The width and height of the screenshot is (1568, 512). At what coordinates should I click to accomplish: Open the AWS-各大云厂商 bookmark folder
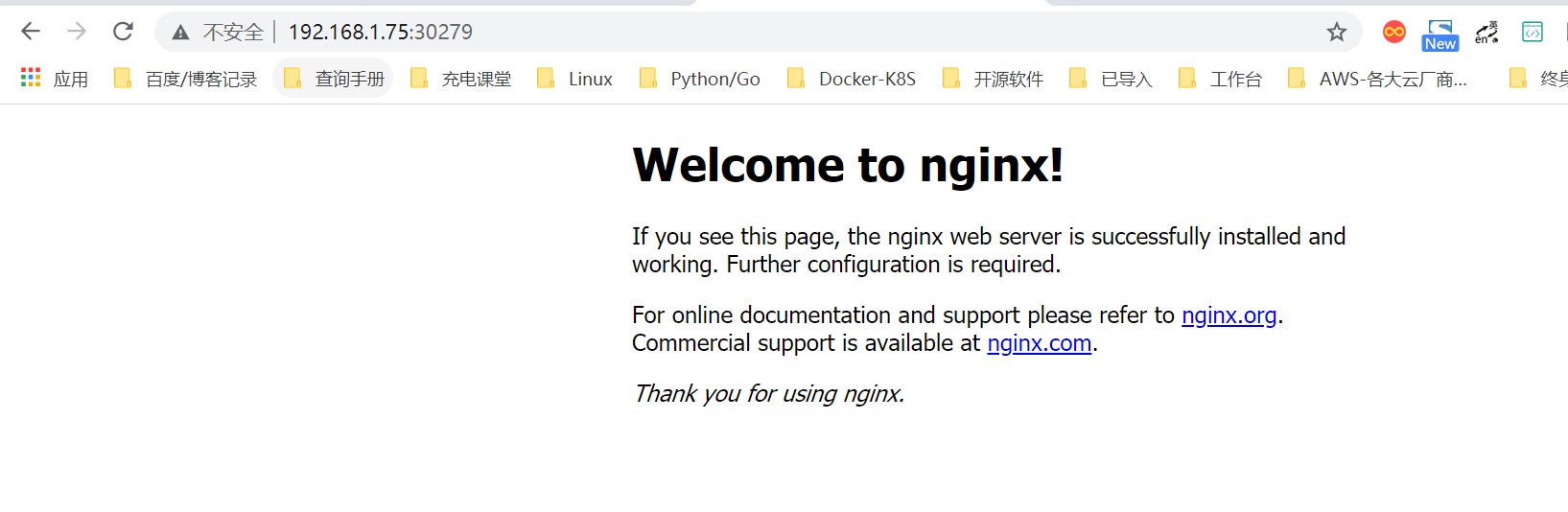[1377, 79]
